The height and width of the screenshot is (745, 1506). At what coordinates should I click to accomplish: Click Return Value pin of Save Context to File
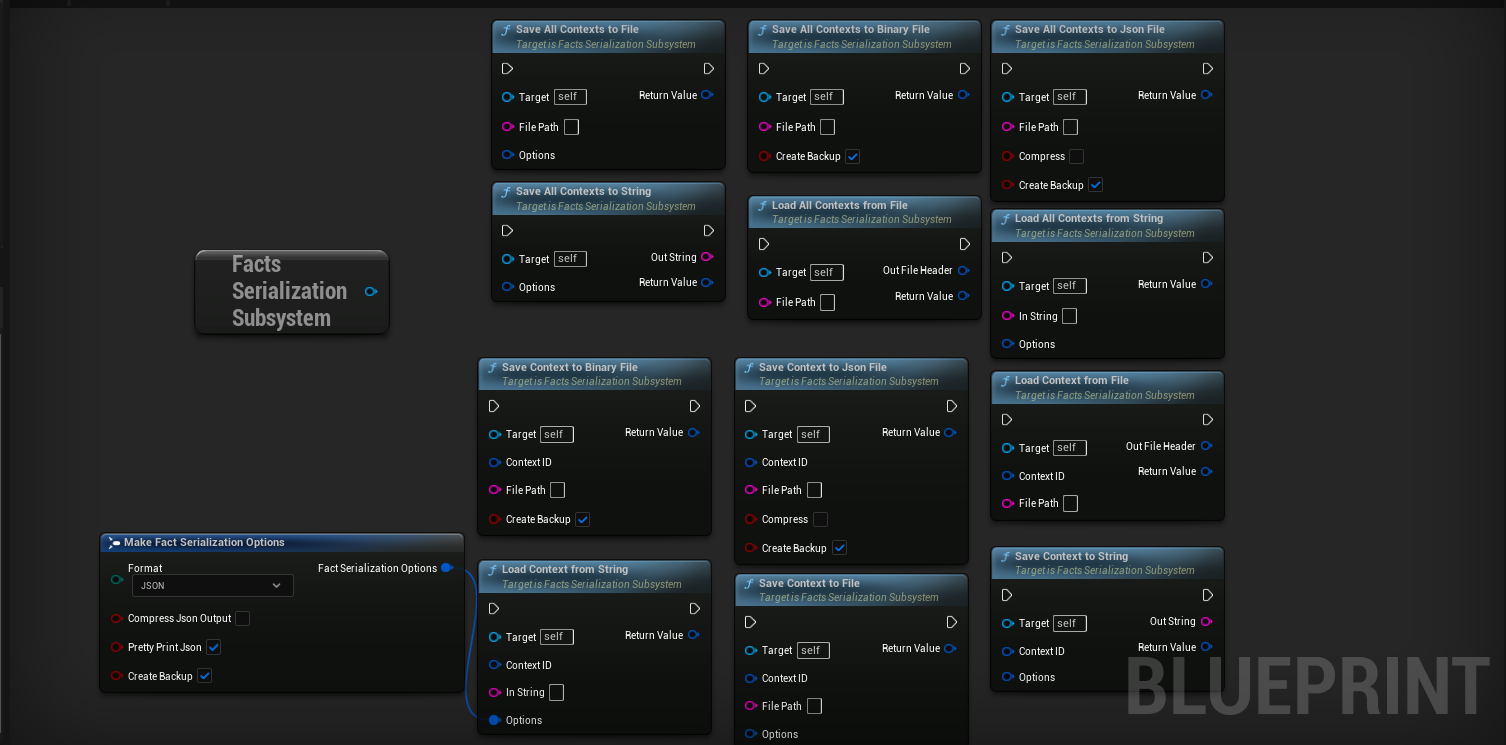tap(950, 648)
